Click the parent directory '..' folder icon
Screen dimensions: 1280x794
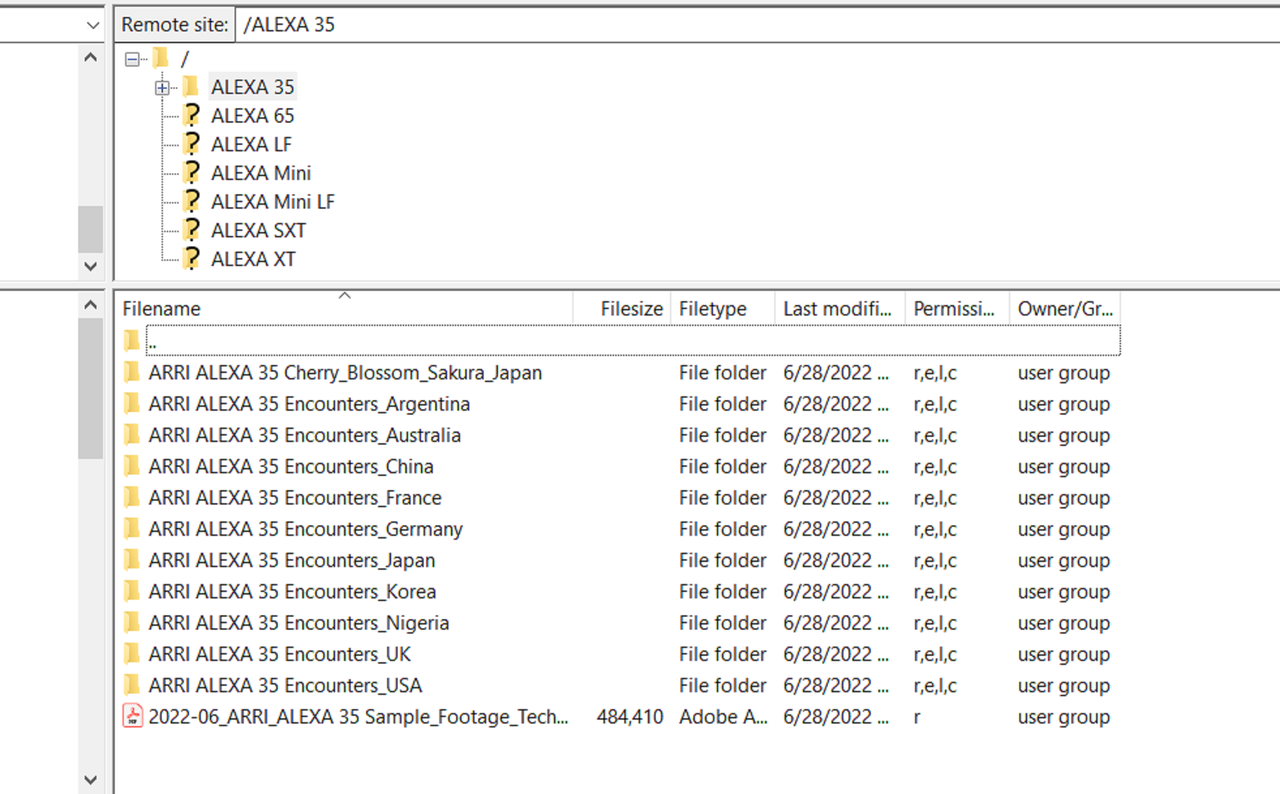click(132, 341)
